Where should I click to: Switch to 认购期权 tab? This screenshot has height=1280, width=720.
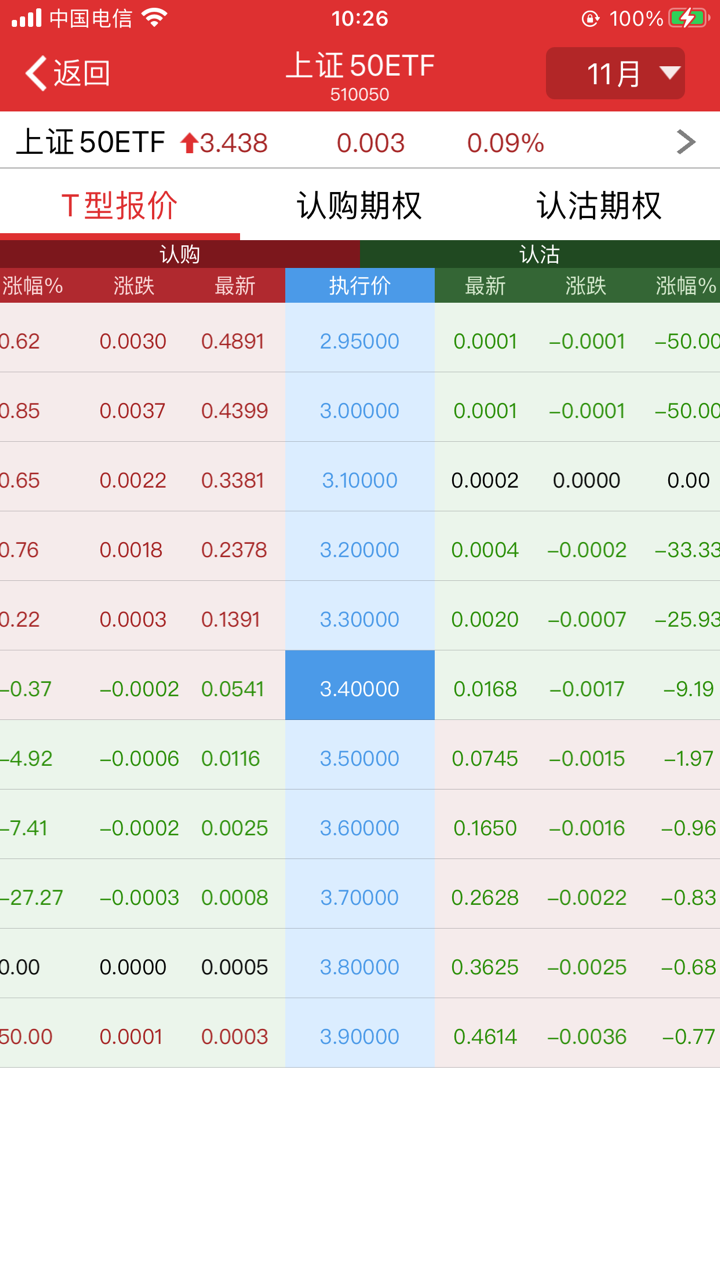pos(360,205)
